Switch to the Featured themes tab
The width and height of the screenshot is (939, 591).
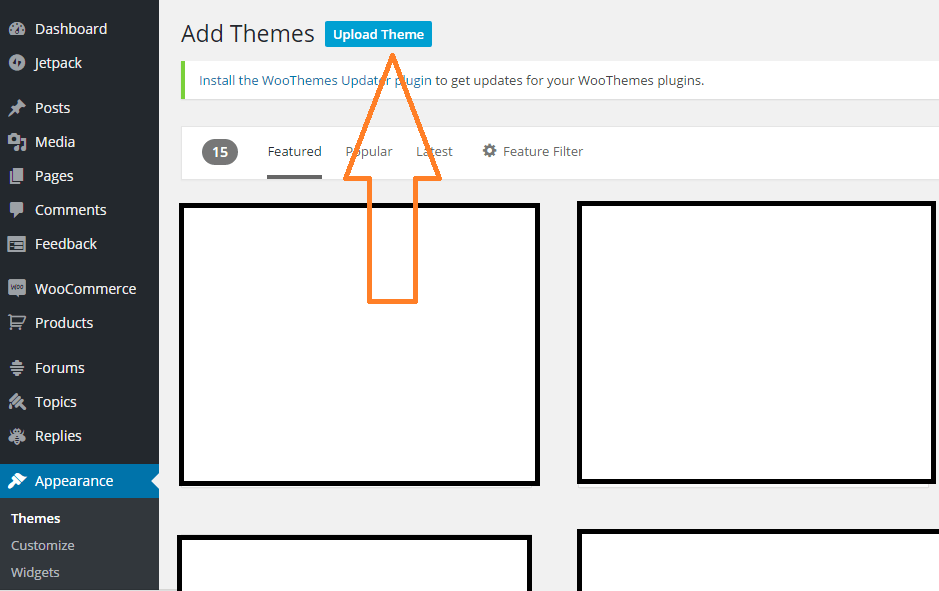pyautogui.click(x=294, y=152)
